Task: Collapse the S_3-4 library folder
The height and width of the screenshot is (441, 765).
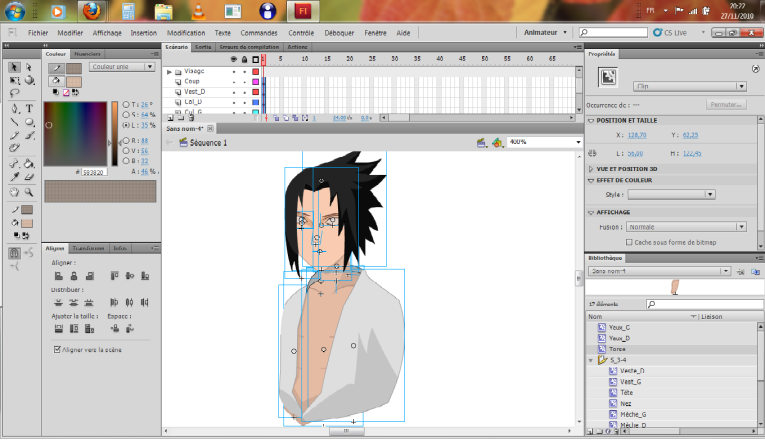Action: point(591,360)
